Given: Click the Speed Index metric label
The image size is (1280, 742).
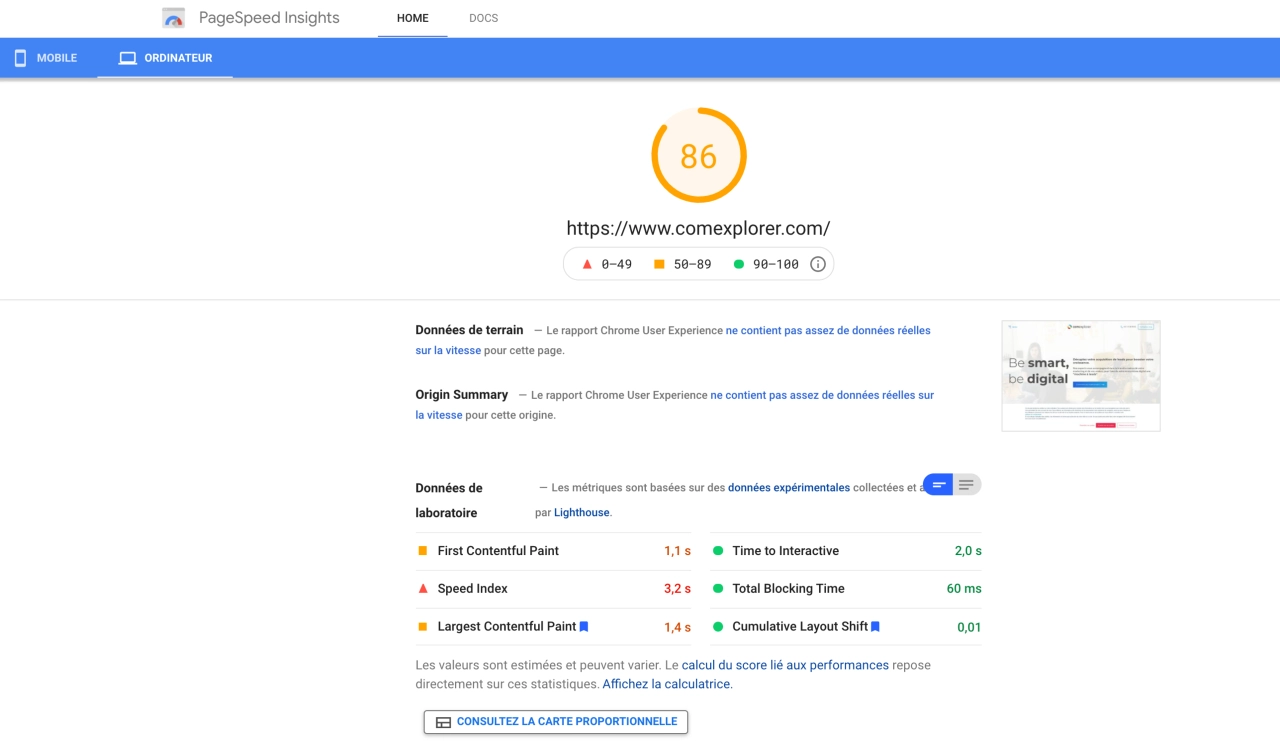Looking at the screenshot, I should (x=473, y=589).
